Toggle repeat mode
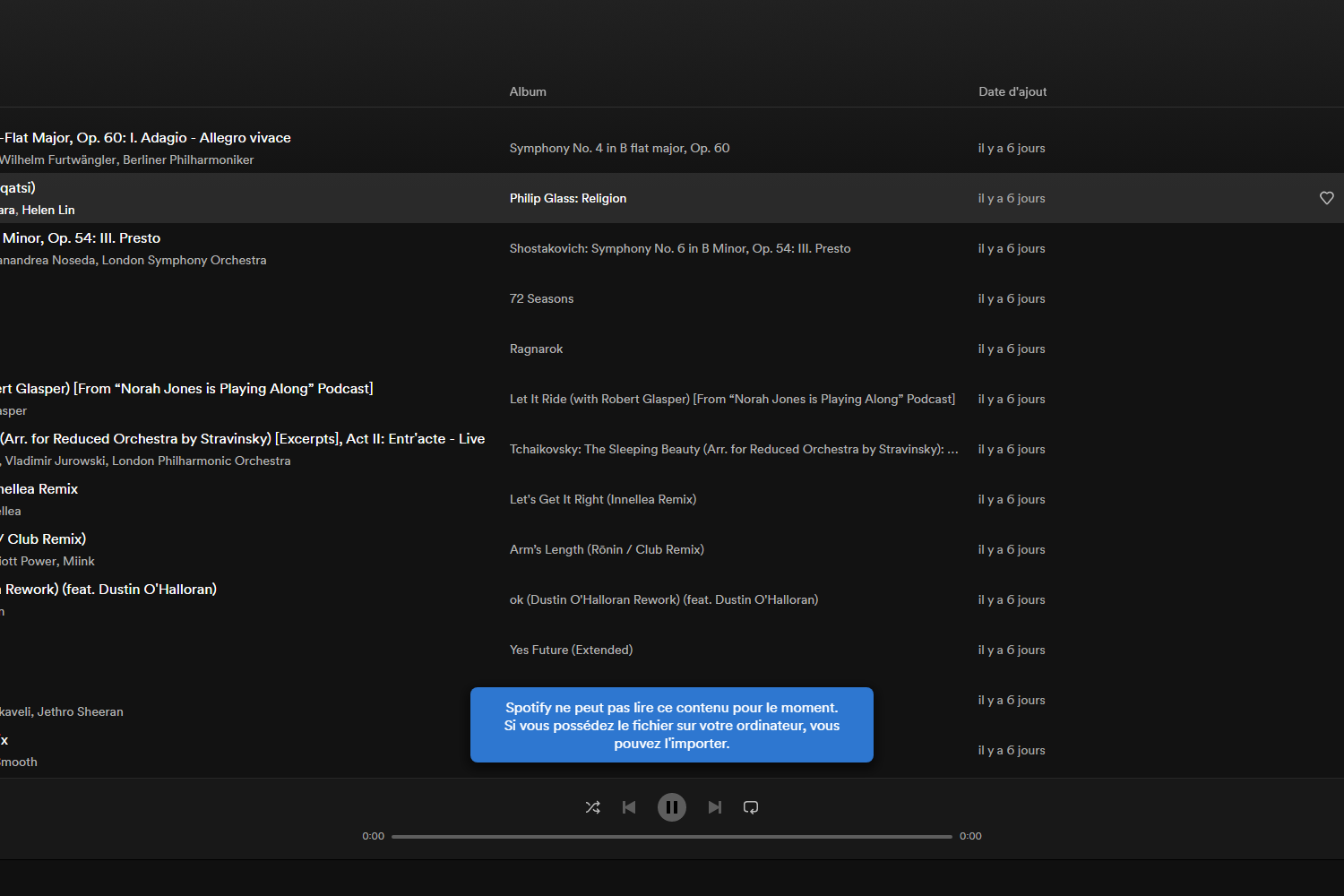This screenshot has width=1344, height=896. [x=751, y=807]
